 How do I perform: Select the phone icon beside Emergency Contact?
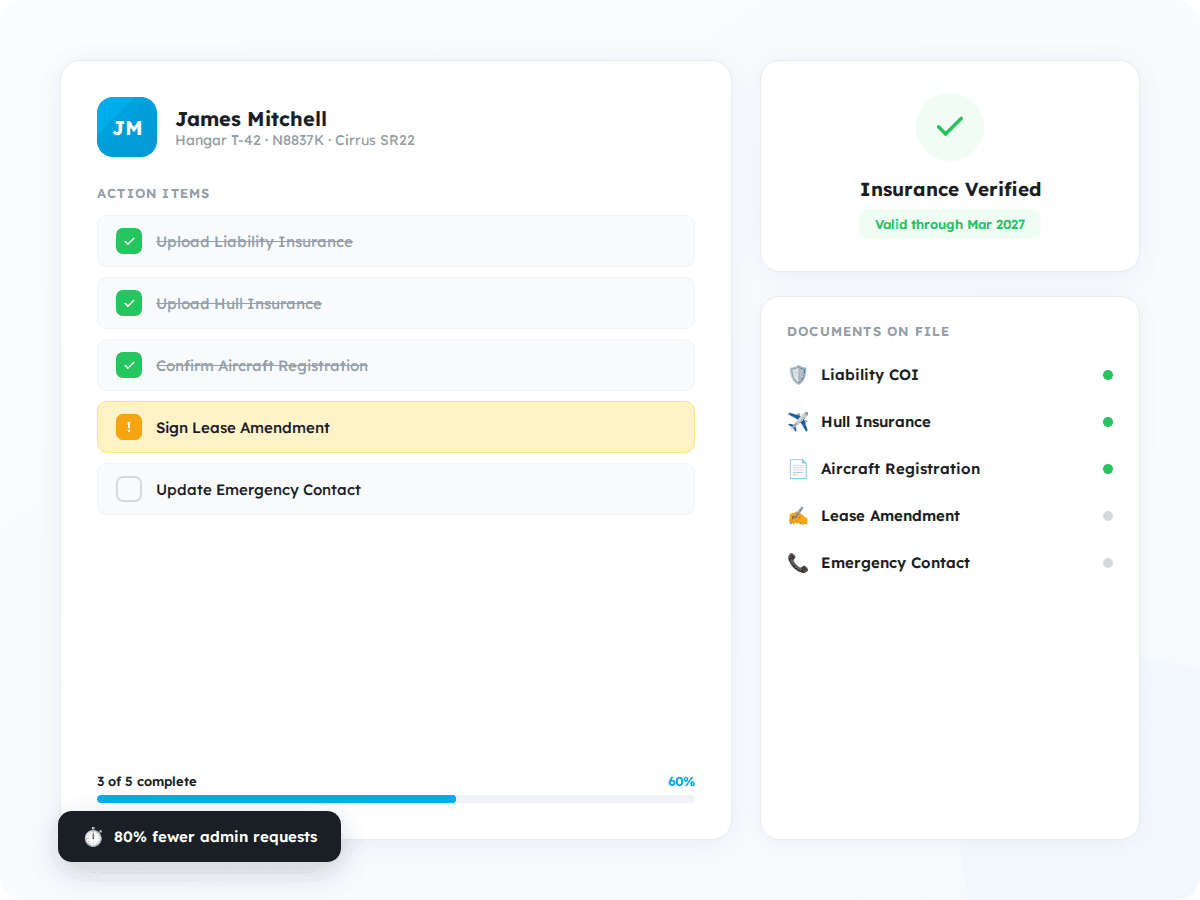[797, 563]
